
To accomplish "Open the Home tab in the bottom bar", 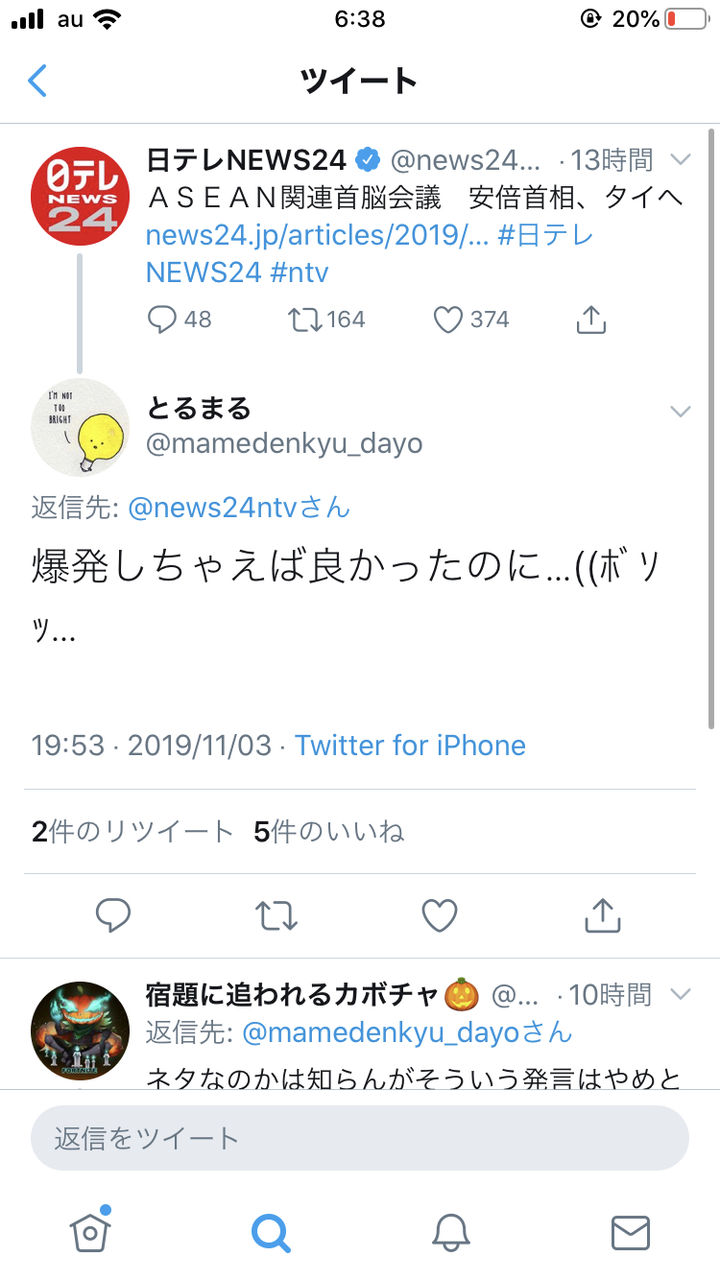I will coord(90,1232).
